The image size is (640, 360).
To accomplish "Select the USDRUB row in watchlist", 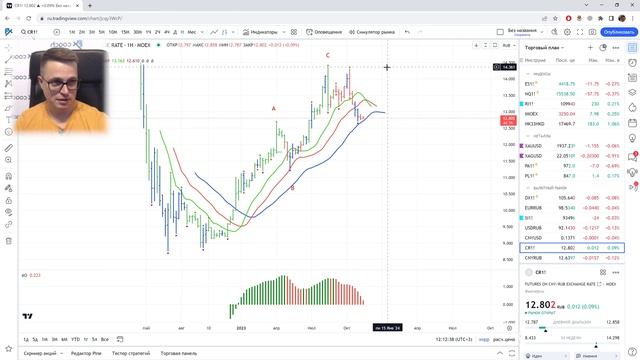I will pos(572,228).
